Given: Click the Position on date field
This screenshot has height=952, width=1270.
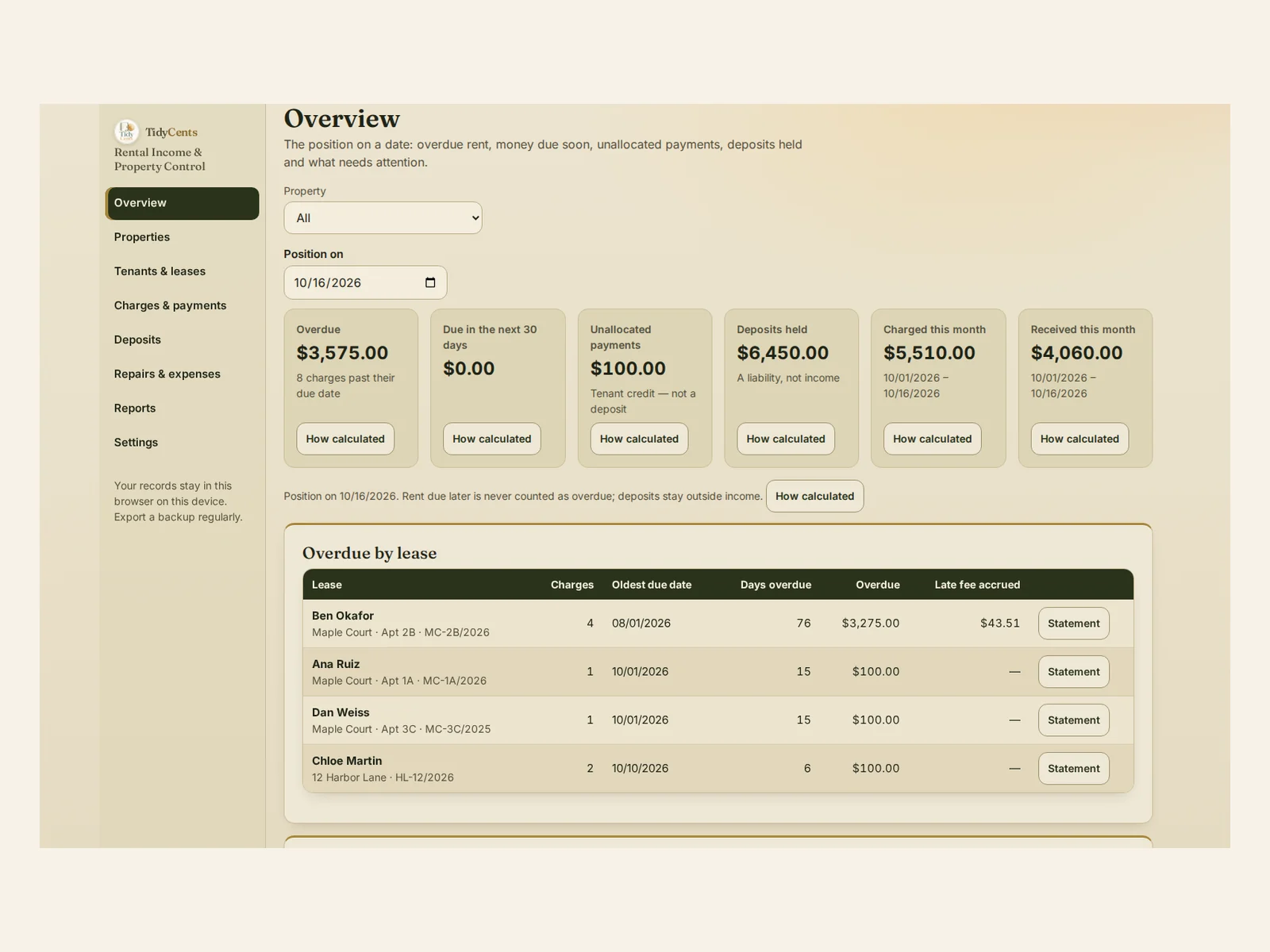Looking at the screenshot, I should (365, 282).
